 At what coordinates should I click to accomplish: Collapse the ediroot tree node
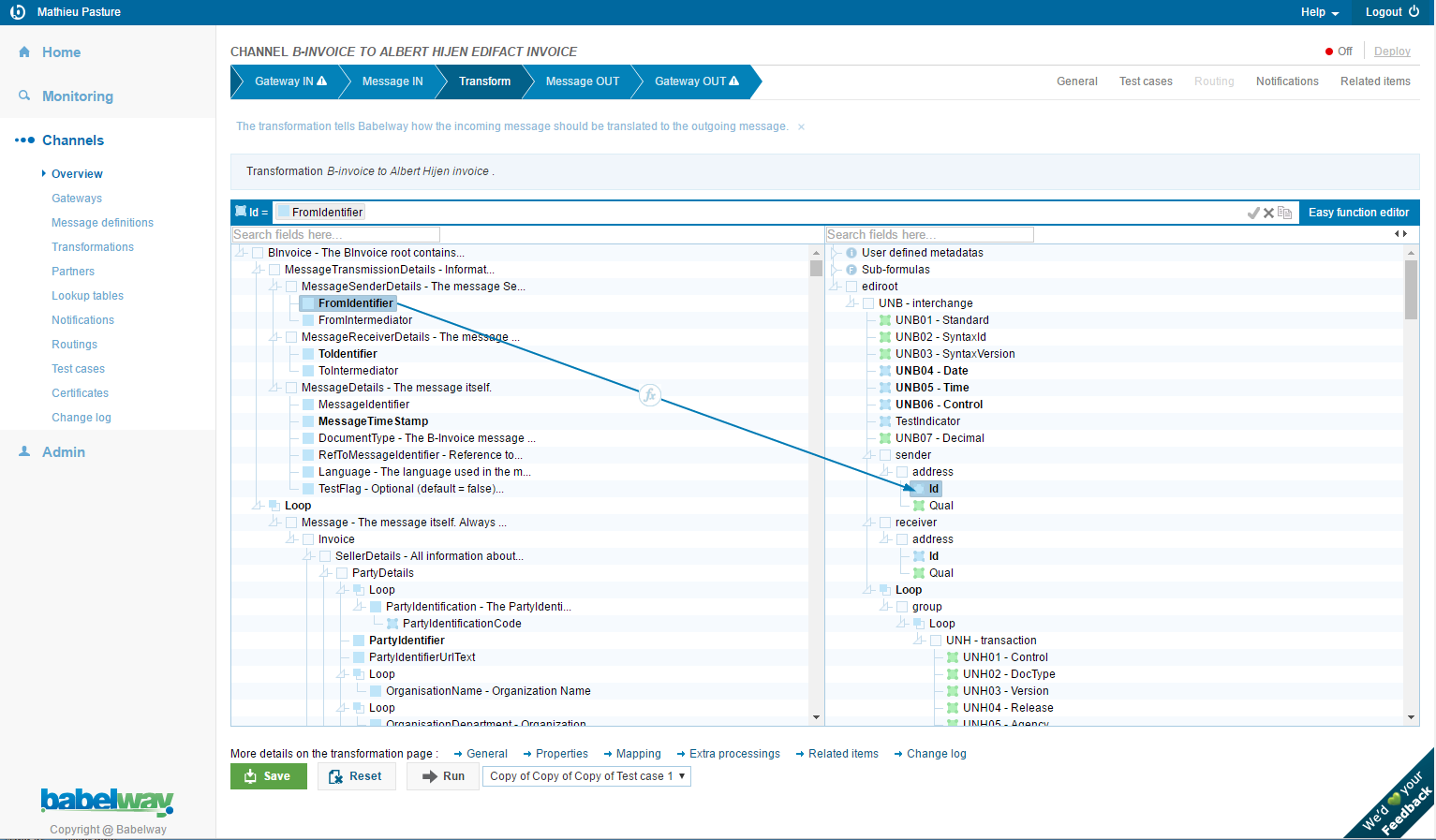point(835,286)
